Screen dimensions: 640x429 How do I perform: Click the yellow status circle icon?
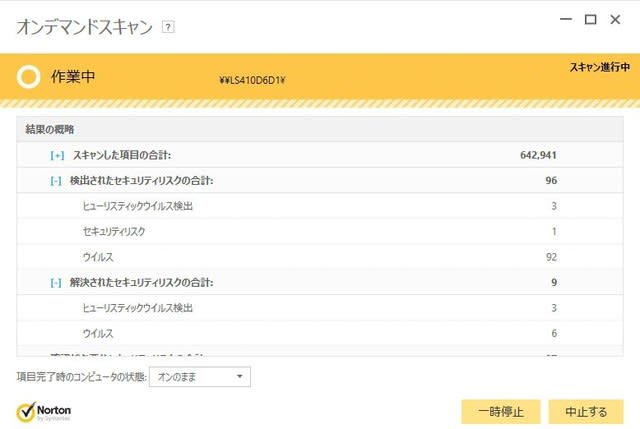[x=30, y=78]
